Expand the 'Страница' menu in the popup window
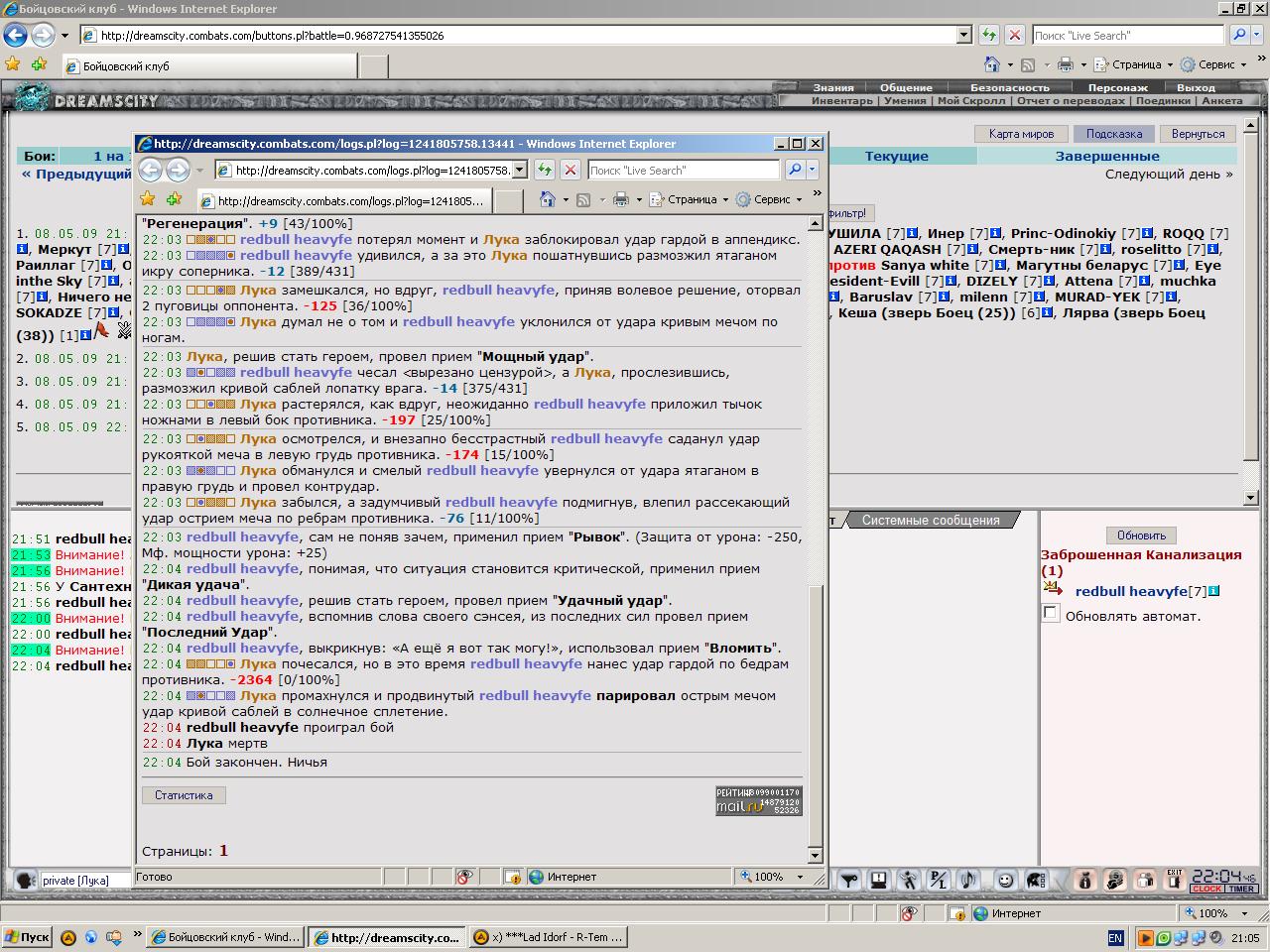Image resolution: width=1270 pixels, height=952 pixels. (689, 199)
